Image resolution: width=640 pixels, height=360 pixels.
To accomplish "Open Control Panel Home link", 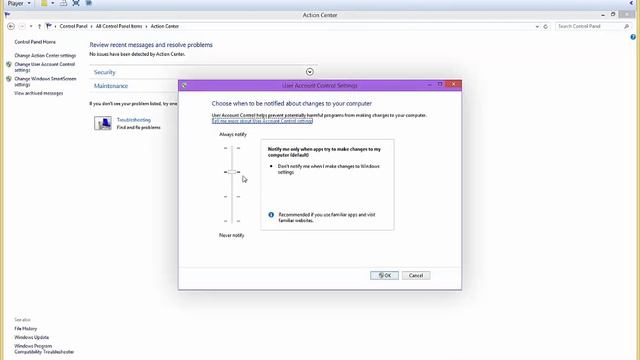I will click(35, 42).
